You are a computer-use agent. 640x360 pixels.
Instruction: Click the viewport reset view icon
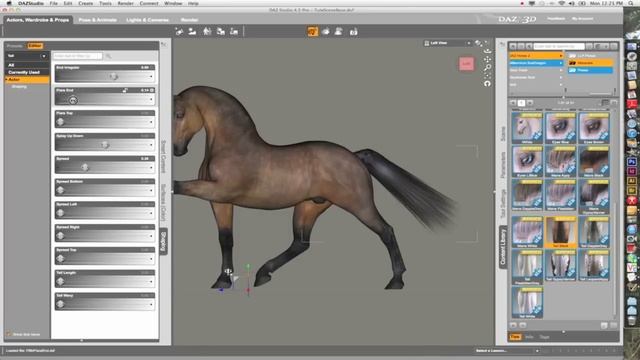click(x=487, y=84)
